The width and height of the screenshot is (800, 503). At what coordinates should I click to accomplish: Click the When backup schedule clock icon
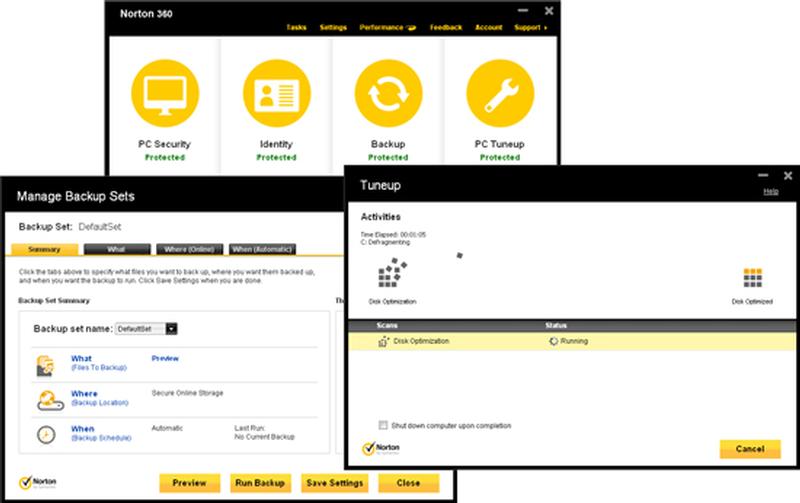[x=46, y=435]
